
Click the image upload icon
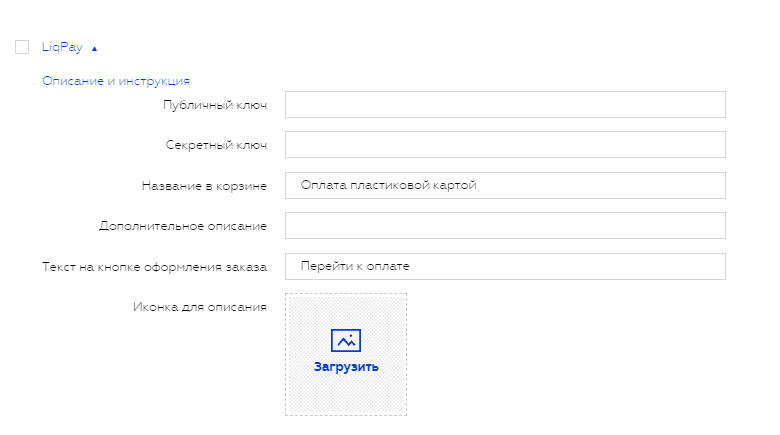346,340
